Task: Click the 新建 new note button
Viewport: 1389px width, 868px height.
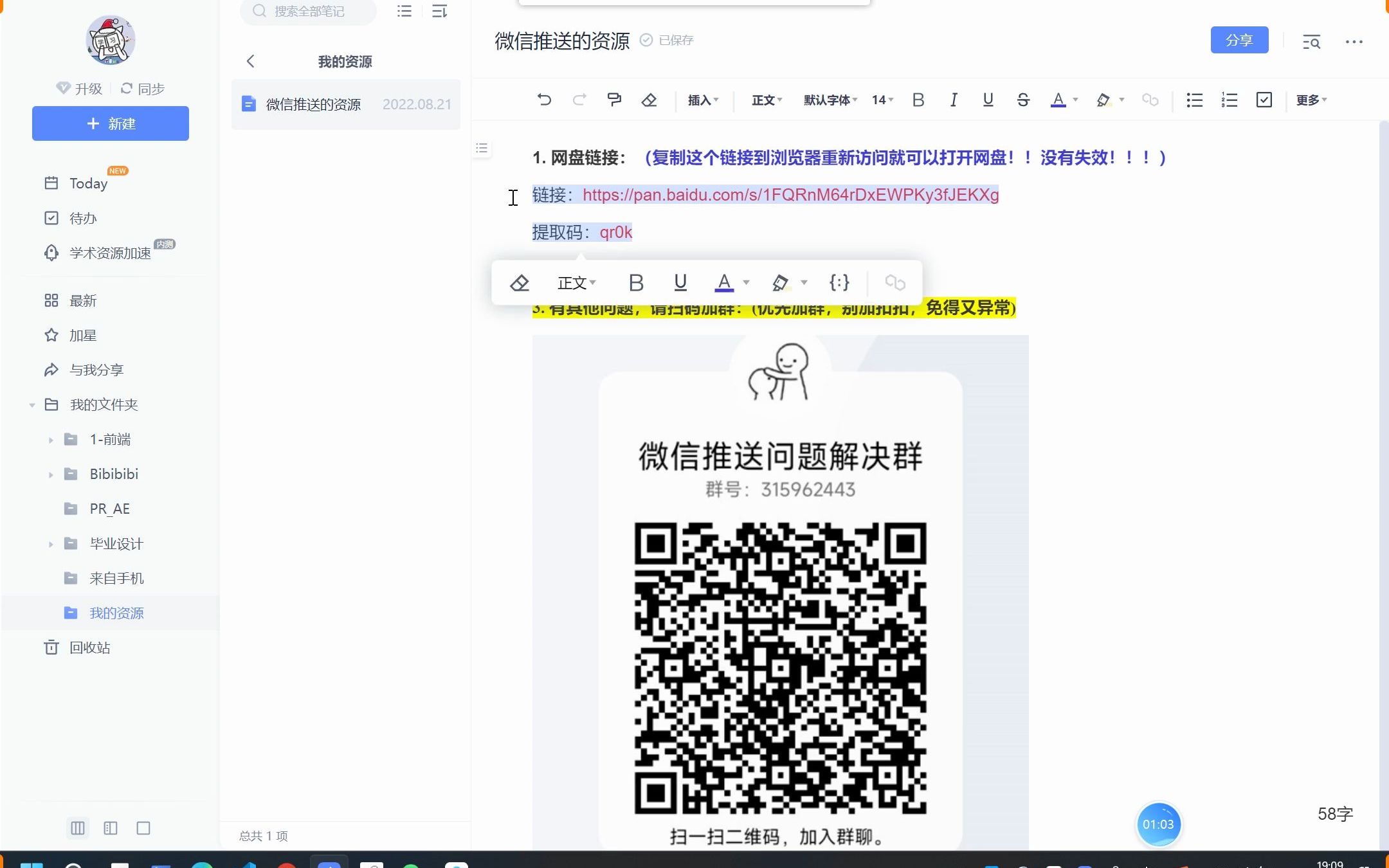Action: pos(111,123)
